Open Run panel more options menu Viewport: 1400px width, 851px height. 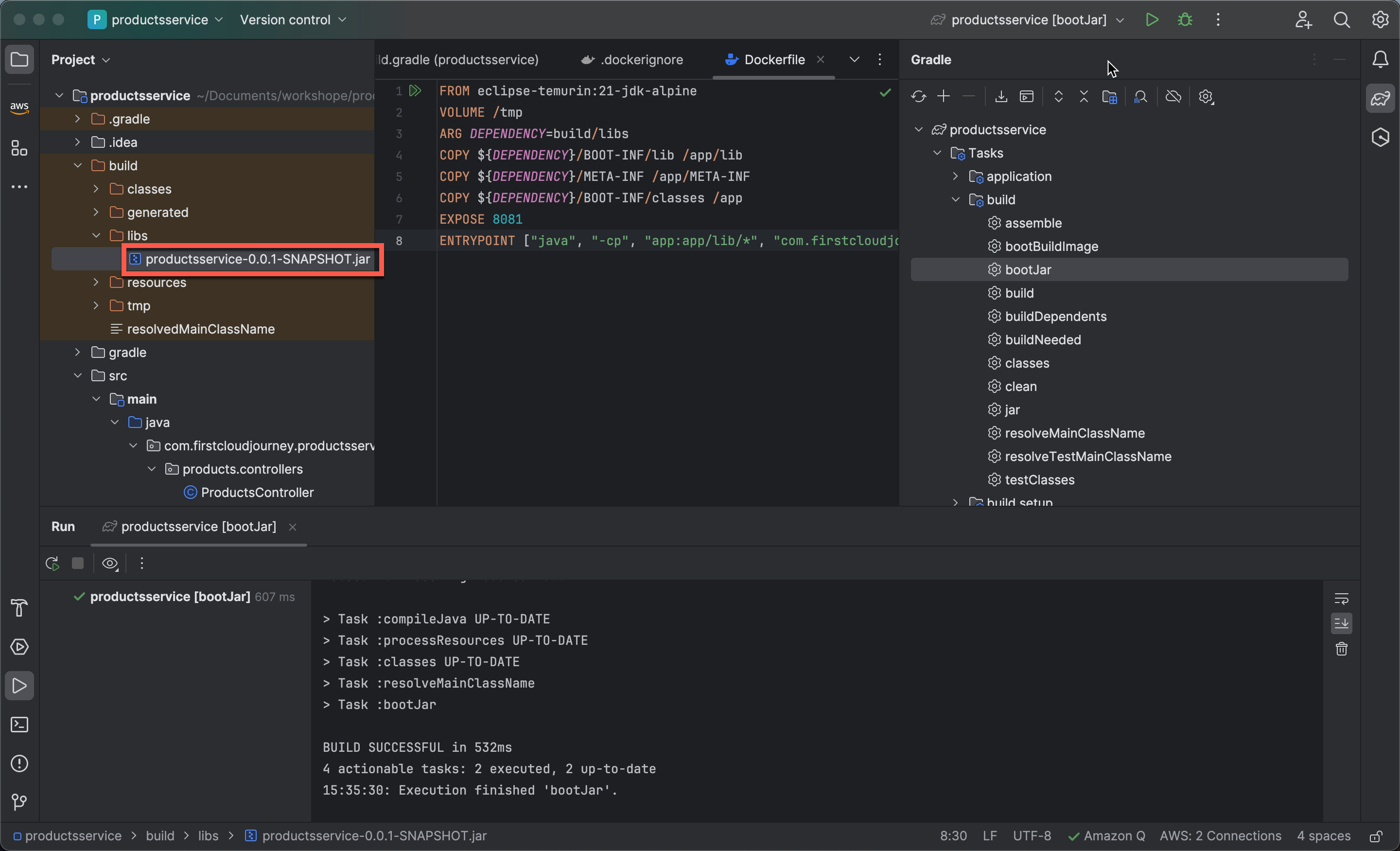(x=141, y=563)
